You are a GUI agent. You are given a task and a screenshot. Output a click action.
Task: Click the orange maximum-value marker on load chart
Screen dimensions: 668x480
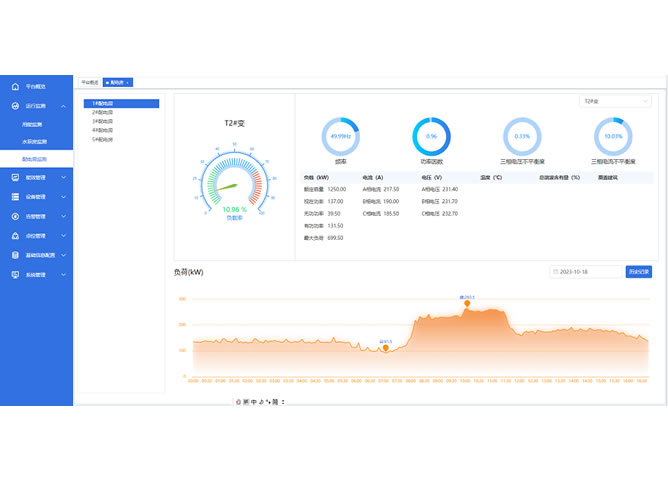point(466,303)
